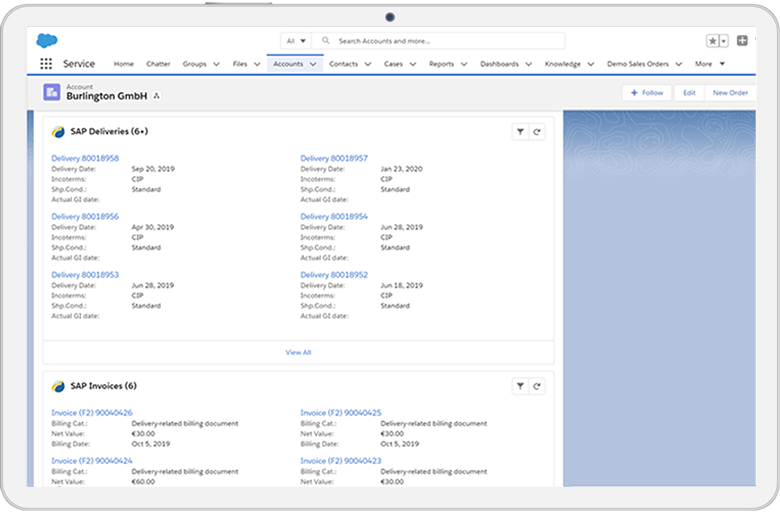The width and height of the screenshot is (780, 513).
Task: Open Delivery 80018954 link
Action: 334,216
